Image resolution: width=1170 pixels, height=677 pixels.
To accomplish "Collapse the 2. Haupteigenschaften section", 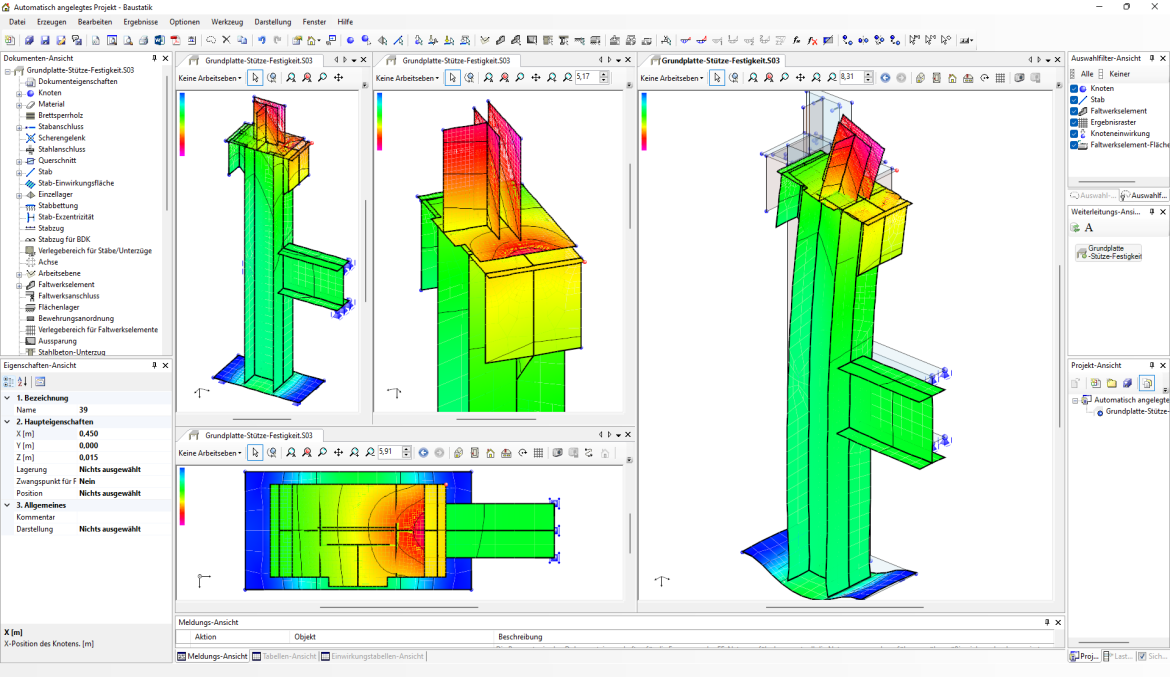I will (7, 422).
